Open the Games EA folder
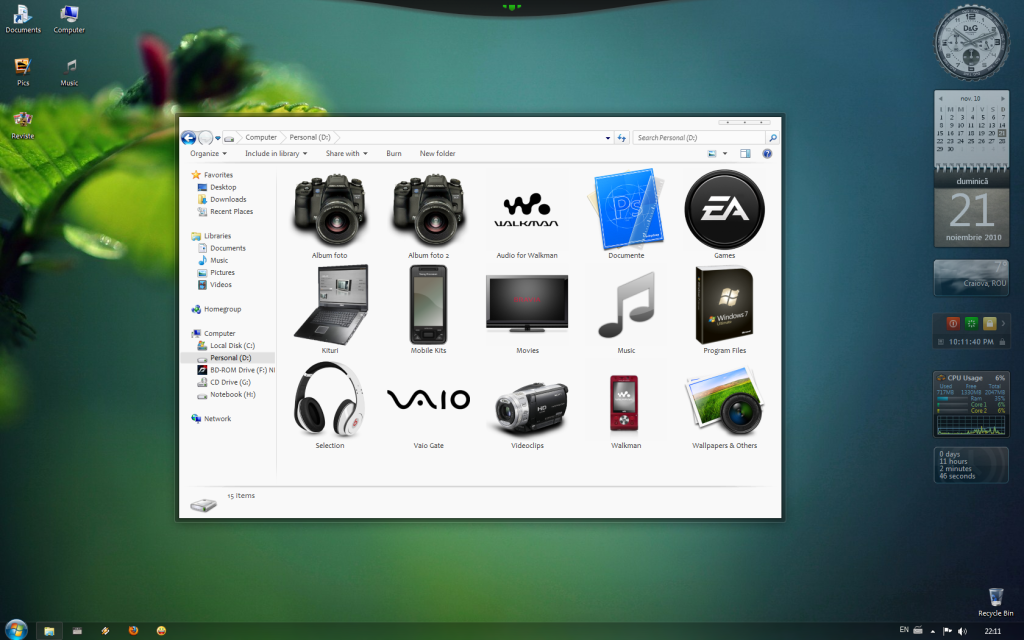Image resolution: width=1024 pixels, height=640 pixels. 724,210
